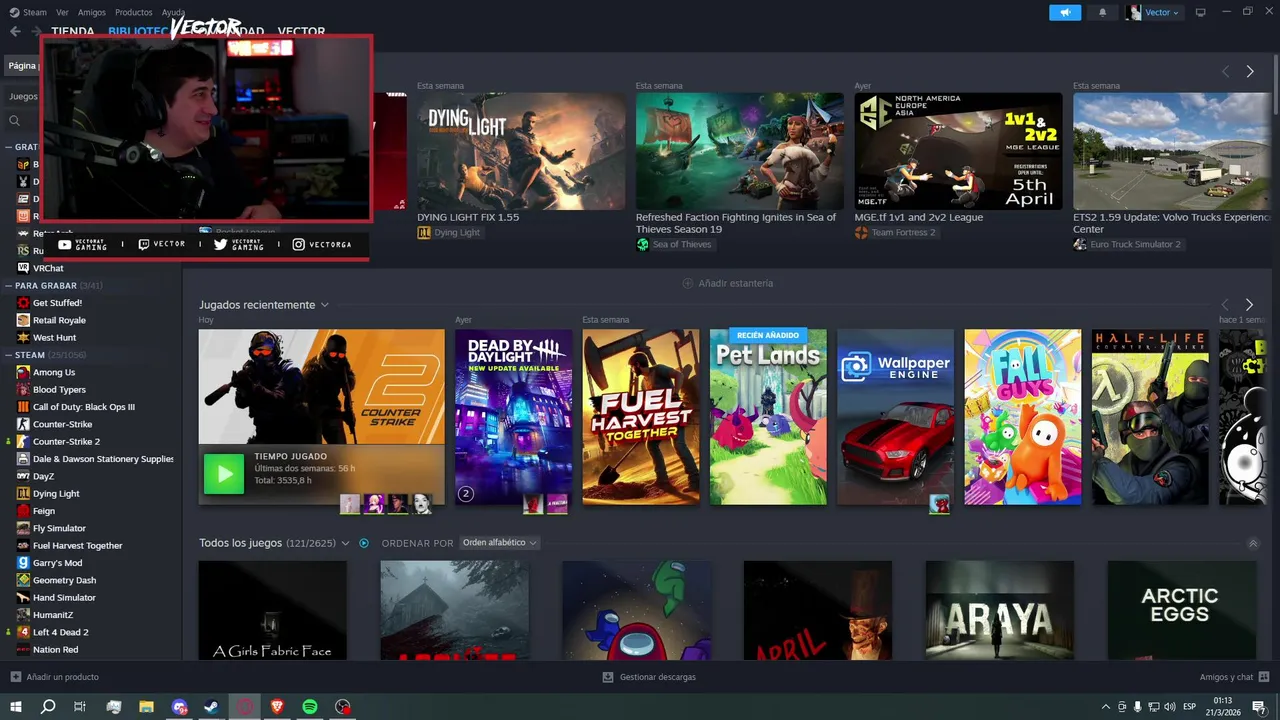Open the Team Fortress 2 game link

coord(895,233)
